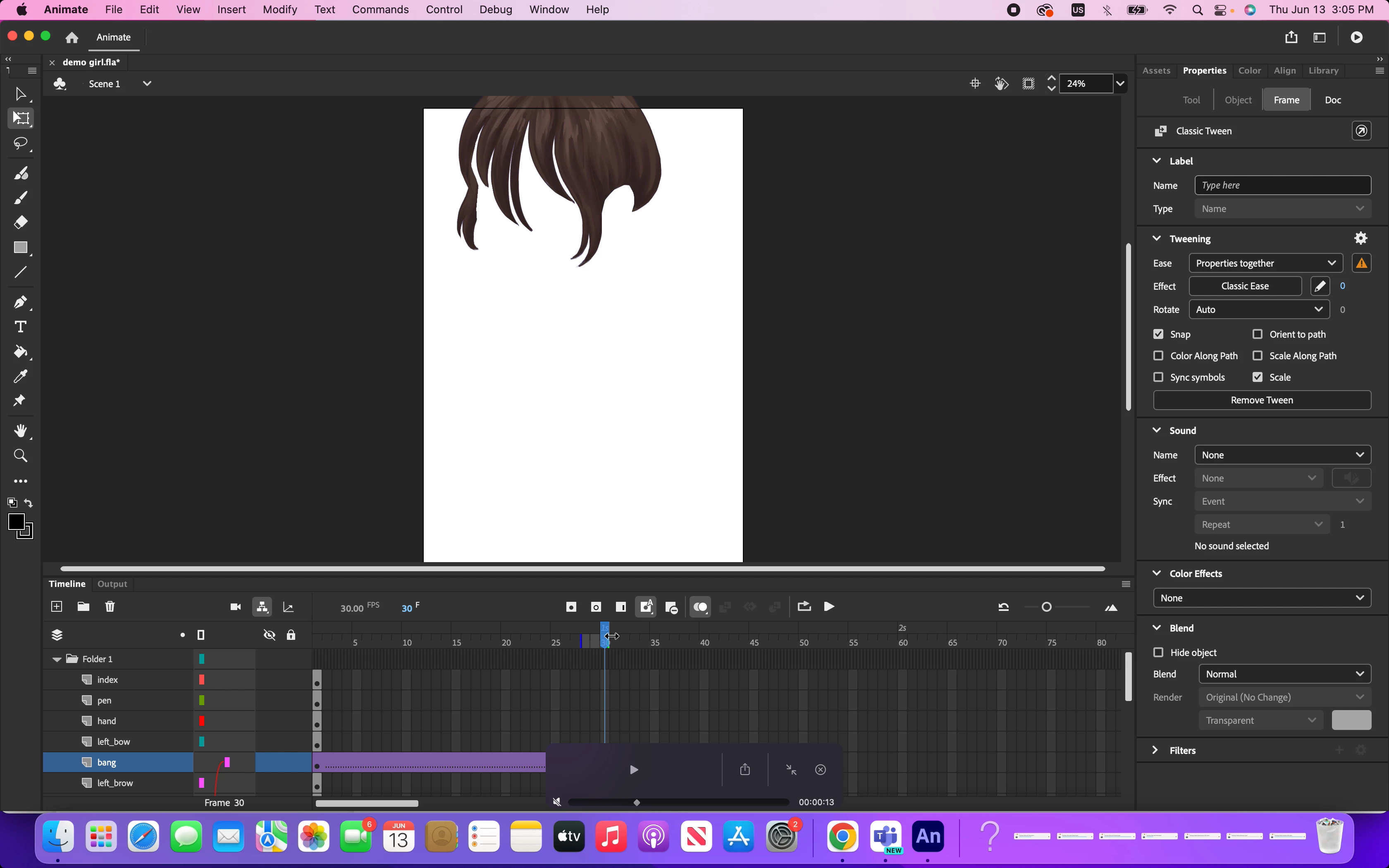The height and width of the screenshot is (868, 1389).
Task: Activate the Zoom tool
Action: coord(21,456)
